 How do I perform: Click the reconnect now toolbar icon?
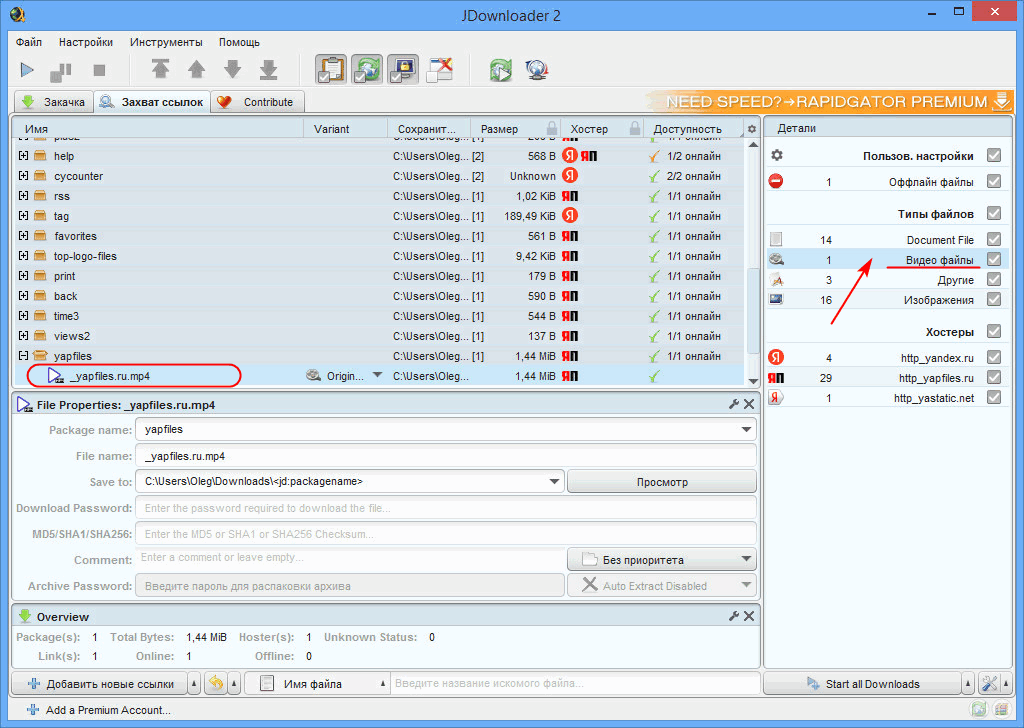tap(501, 69)
